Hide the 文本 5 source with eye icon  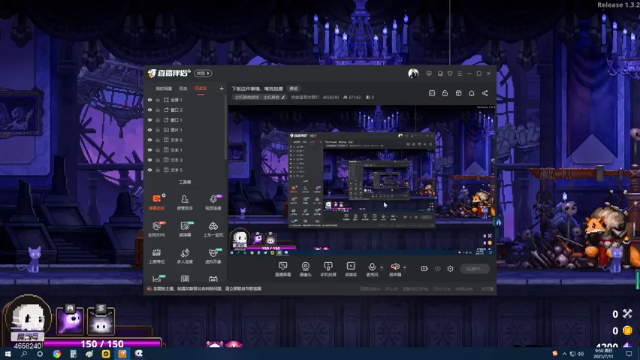(150, 170)
